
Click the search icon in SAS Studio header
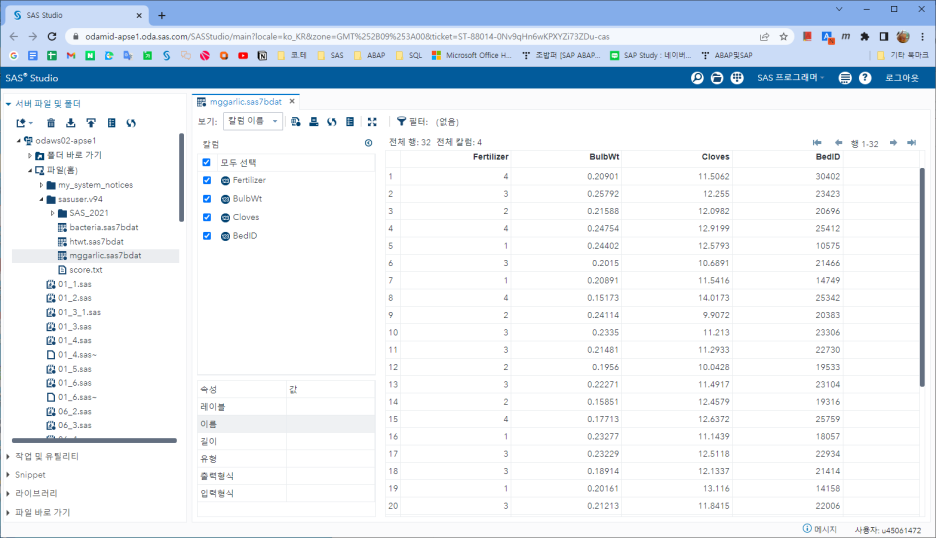[x=697, y=78]
